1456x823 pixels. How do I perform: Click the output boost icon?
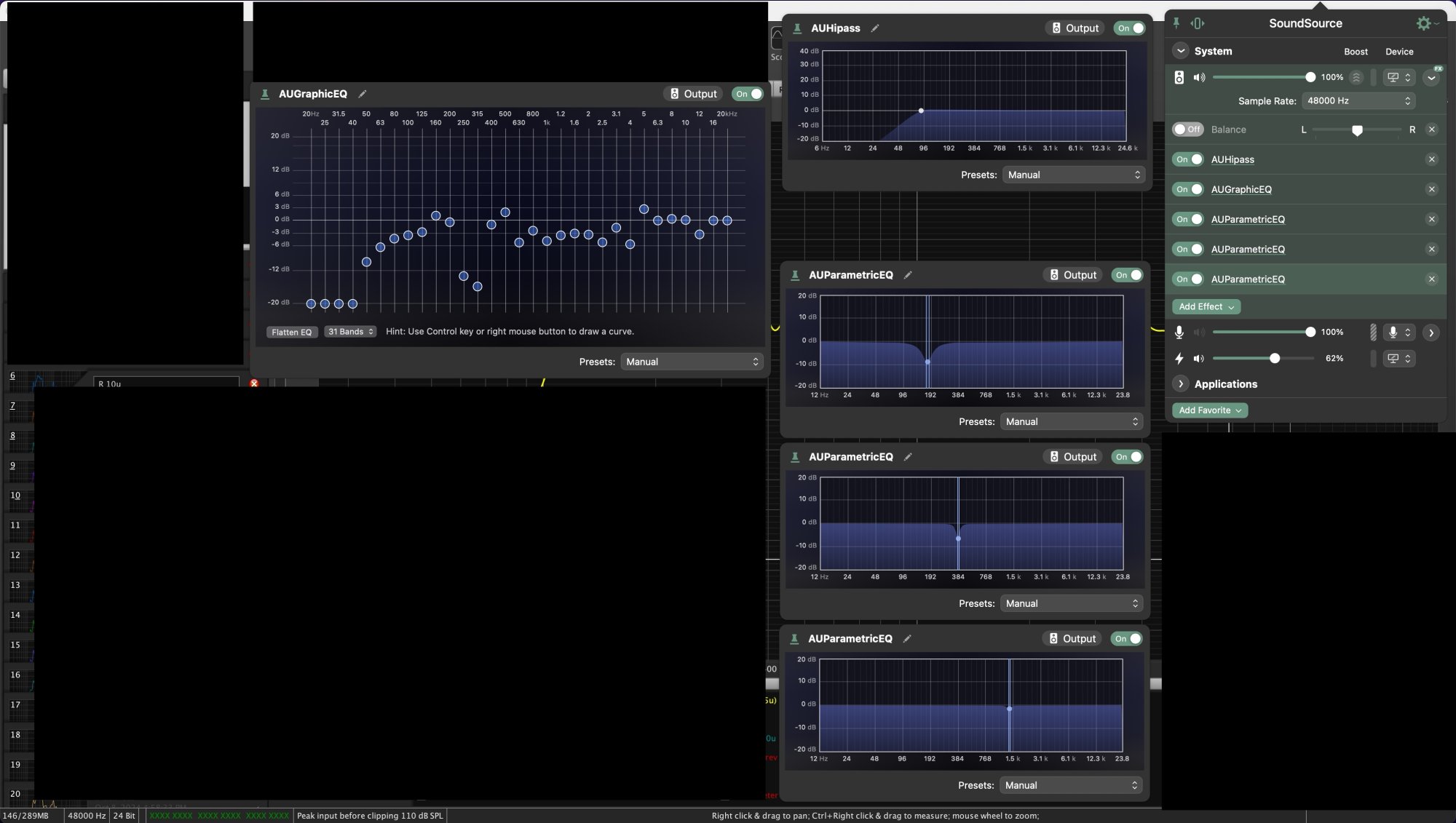[x=1356, y=77]
